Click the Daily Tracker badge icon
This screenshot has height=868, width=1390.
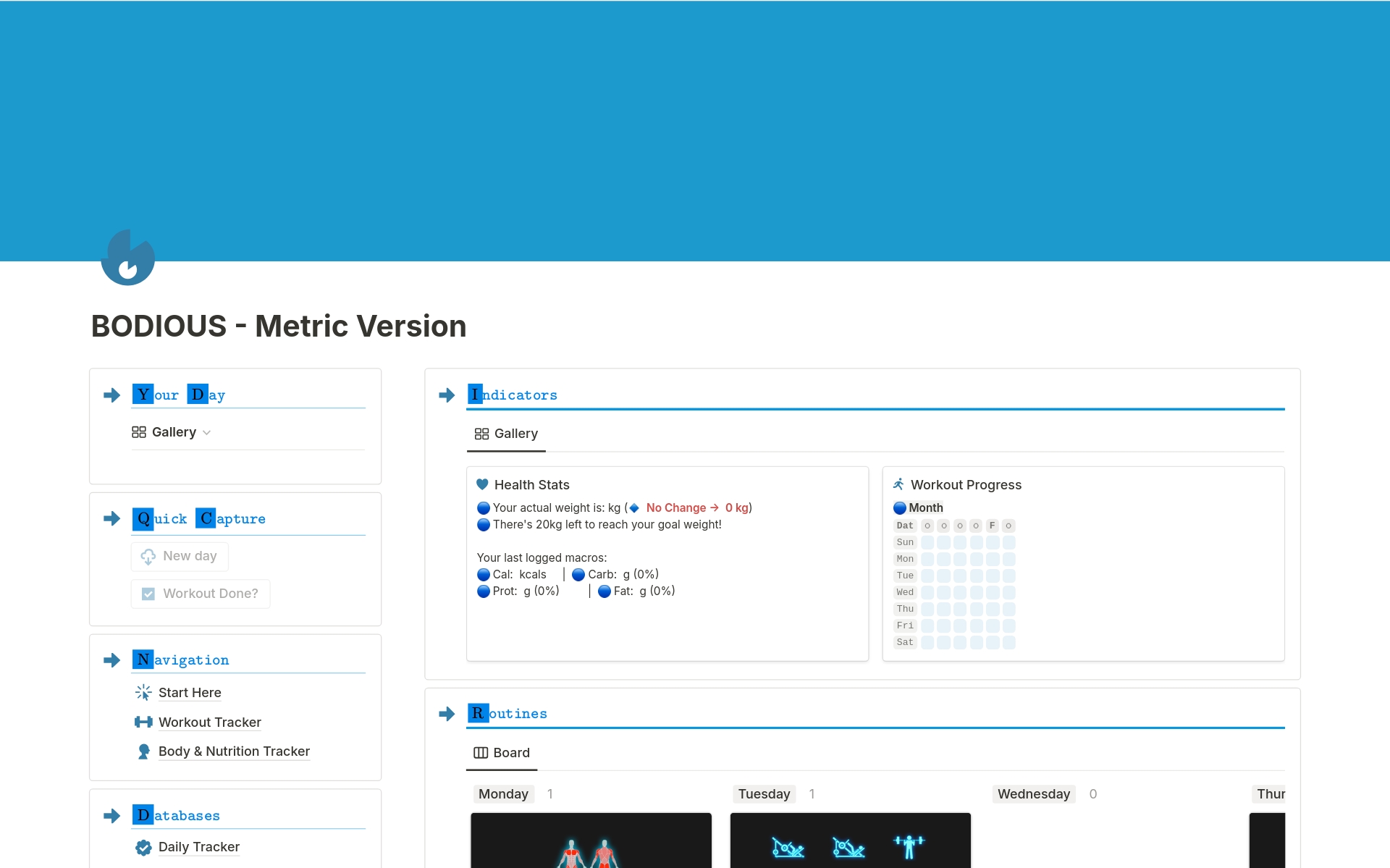click(x=143, y=847)
